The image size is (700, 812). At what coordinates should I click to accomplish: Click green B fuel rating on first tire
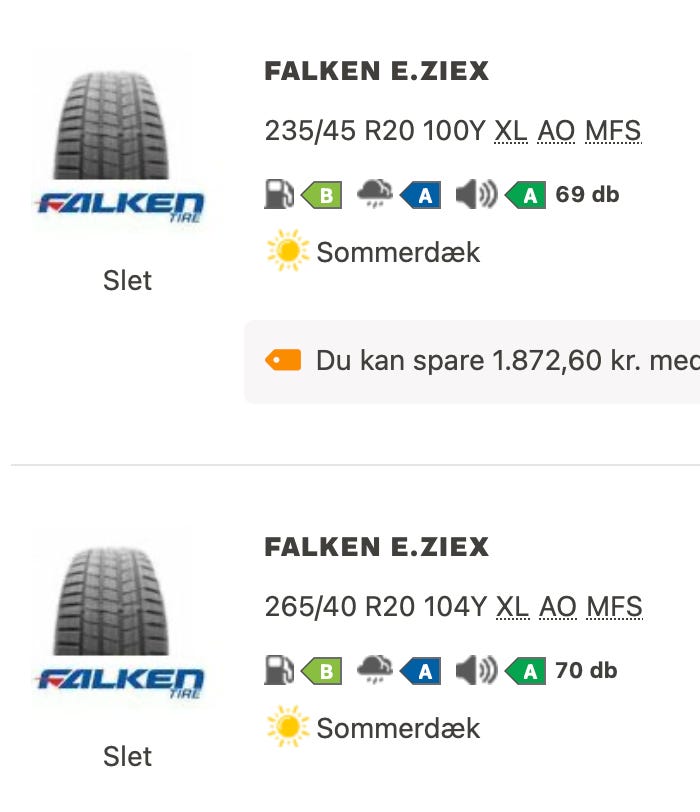click(322, 195)
